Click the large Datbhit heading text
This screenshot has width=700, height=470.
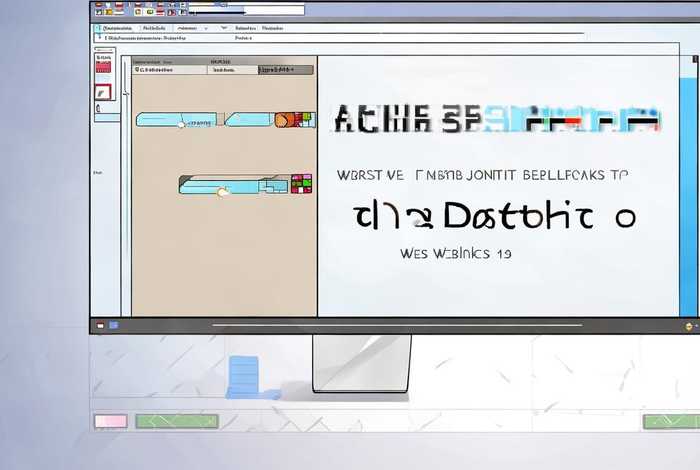[x=495, y=215]
